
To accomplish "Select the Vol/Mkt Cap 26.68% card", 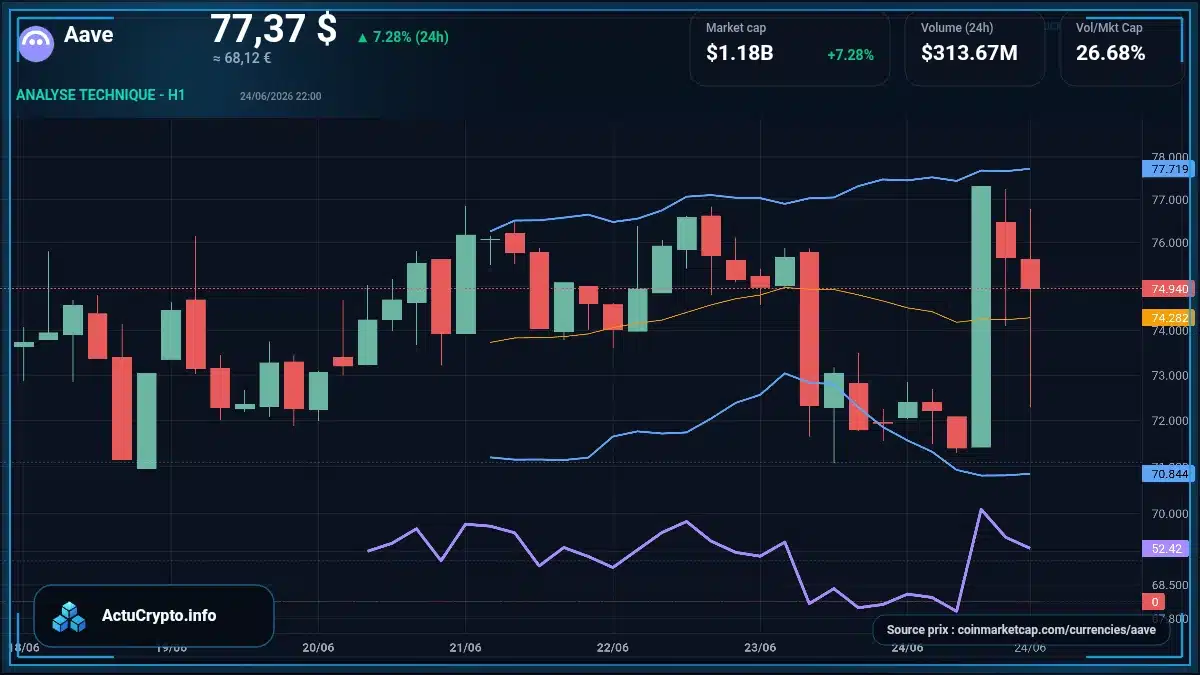I will (x=1120, y=48).
